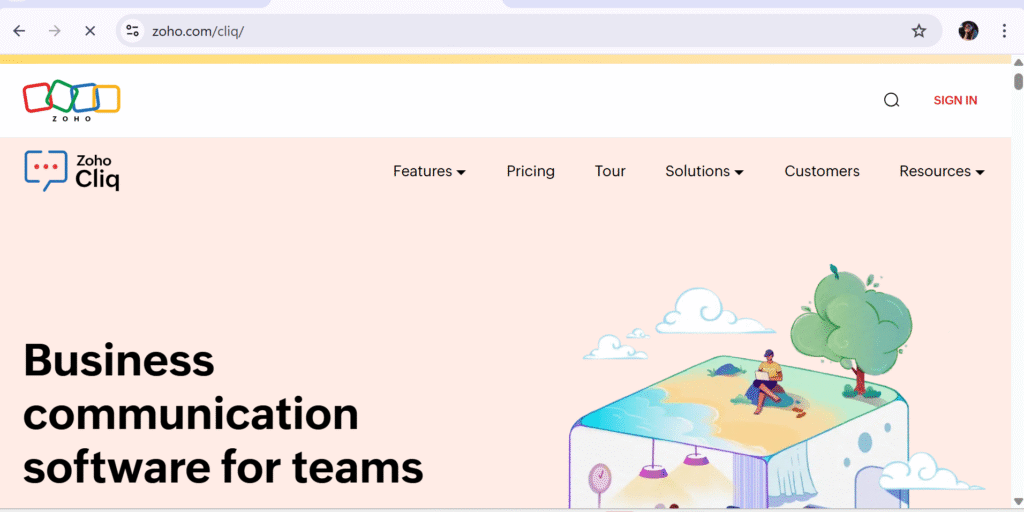
Task: Go back using the browser back arrow
Action: (19, 31)
